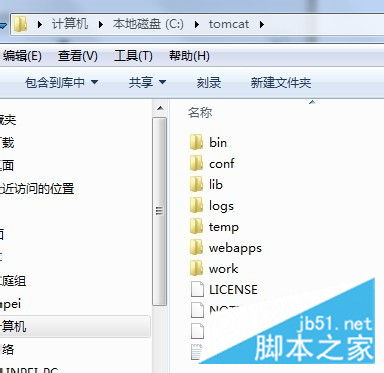Open the 帮助(H) menu
This screenshot has height=373, width=384.
click(189, 56)
